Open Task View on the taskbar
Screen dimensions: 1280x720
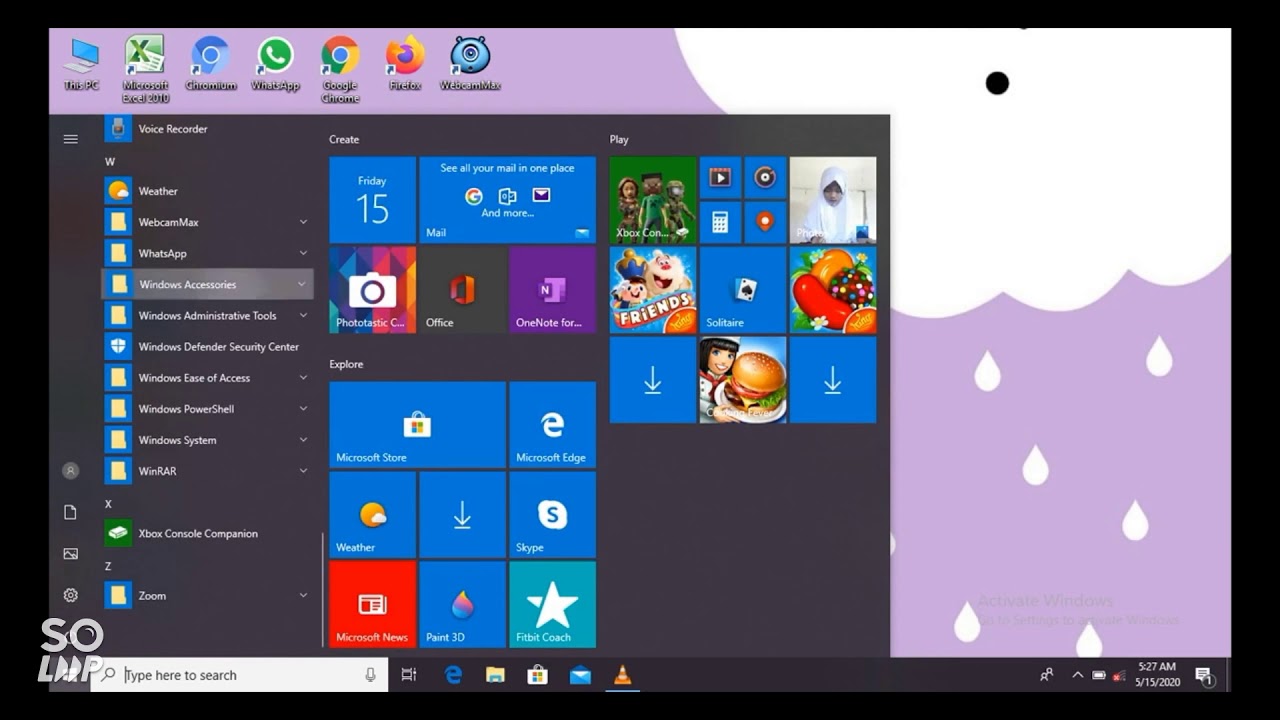click(x=409, y=675)
